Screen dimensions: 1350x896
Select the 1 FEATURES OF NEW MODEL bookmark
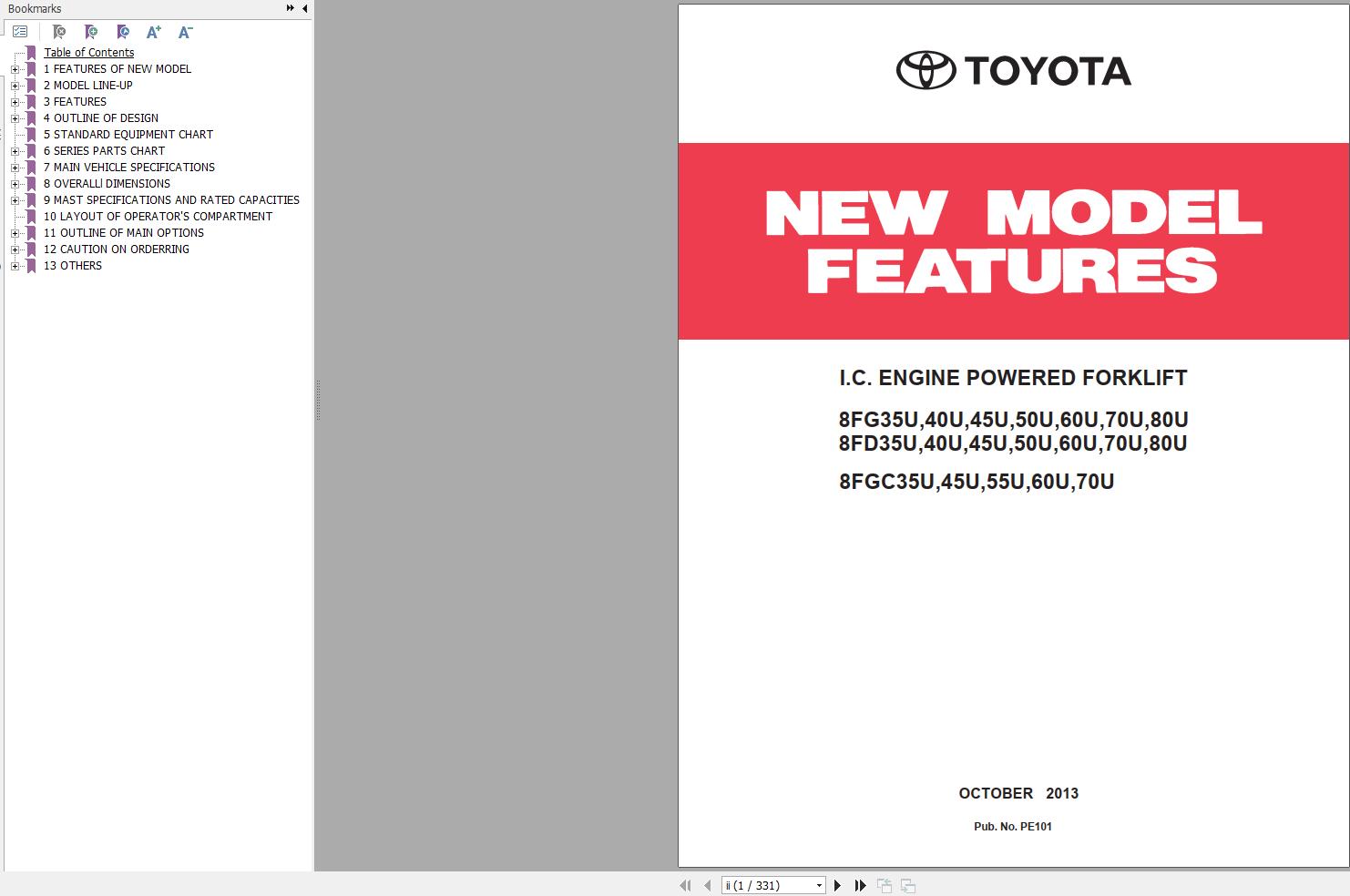pyautogui.click(x=118, y=69)
